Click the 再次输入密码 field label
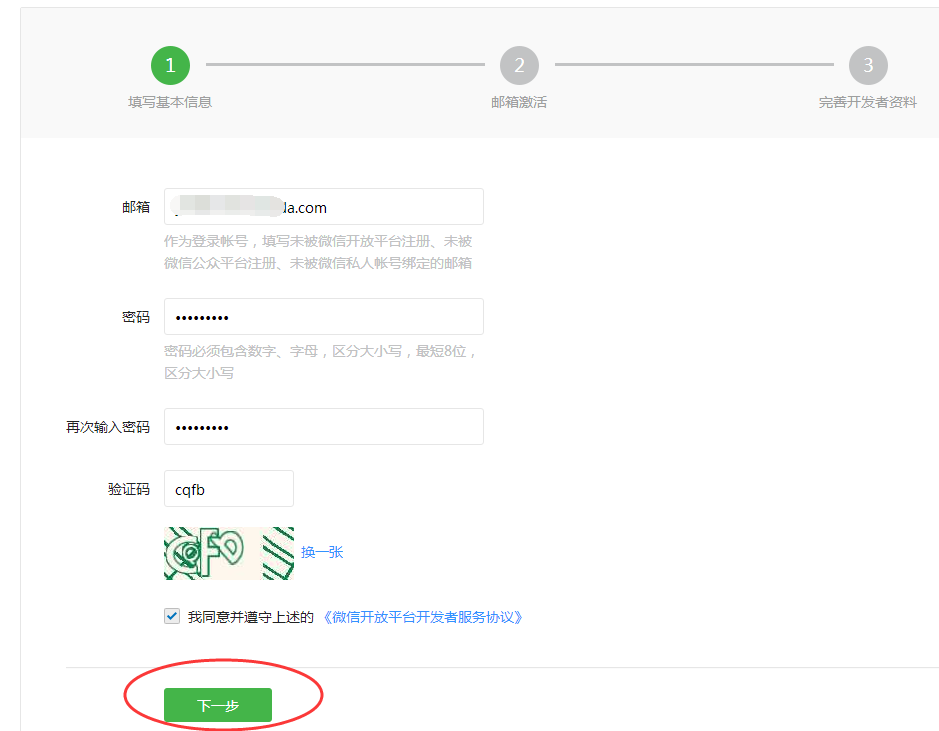Image resolution: width=939 pixels, height=731 pixels. (108, 427)
